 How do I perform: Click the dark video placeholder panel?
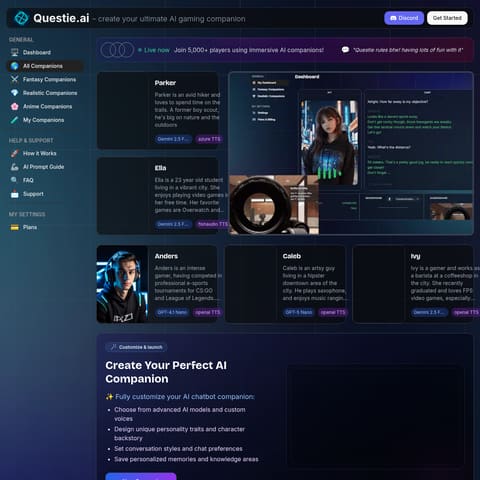376,416
